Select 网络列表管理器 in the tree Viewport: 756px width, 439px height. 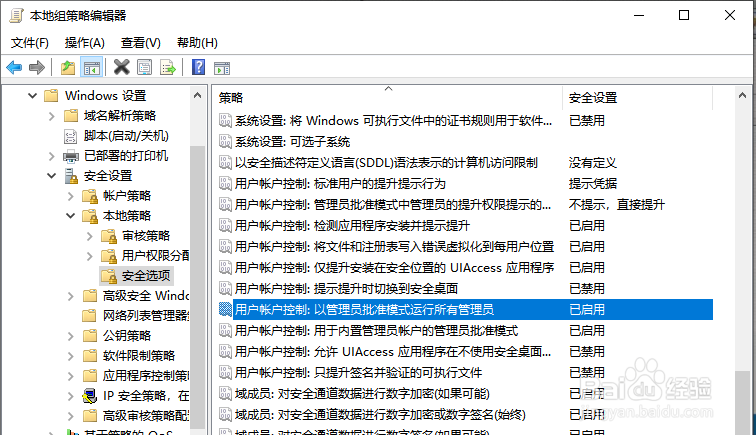[x=146, y=316]
